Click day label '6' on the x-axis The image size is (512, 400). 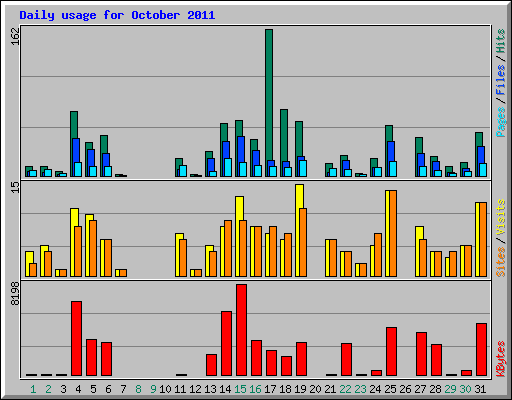[108, 389]
